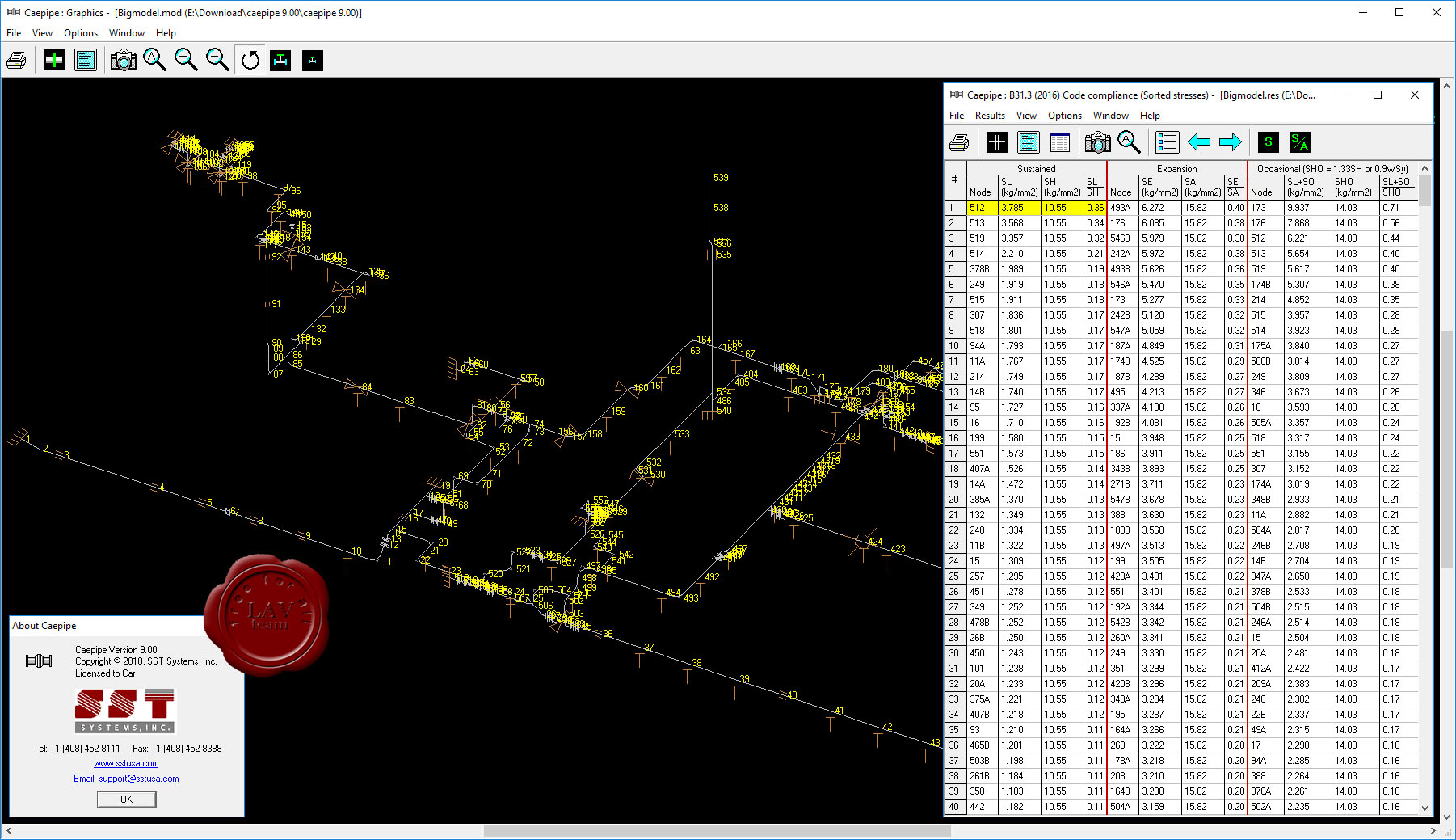Select row number 10 in results table
Image resolution: width=1456 pixels, height=840 pixels.
(955, 346)
